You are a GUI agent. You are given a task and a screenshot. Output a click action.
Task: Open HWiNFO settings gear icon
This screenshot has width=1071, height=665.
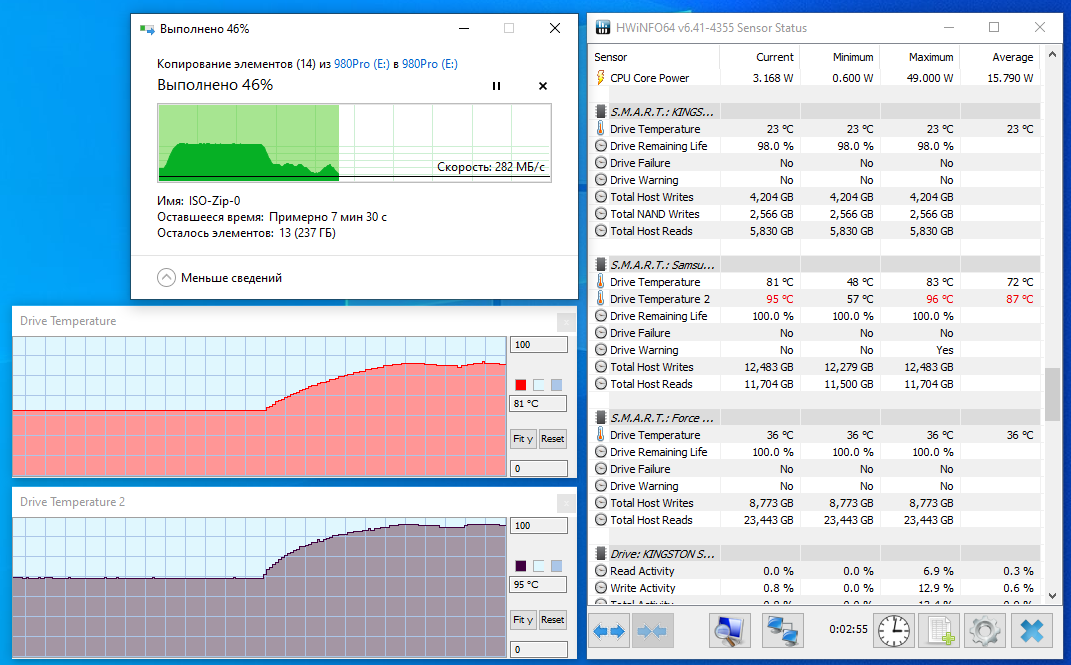pyautogui.click(x=984, y=631)
